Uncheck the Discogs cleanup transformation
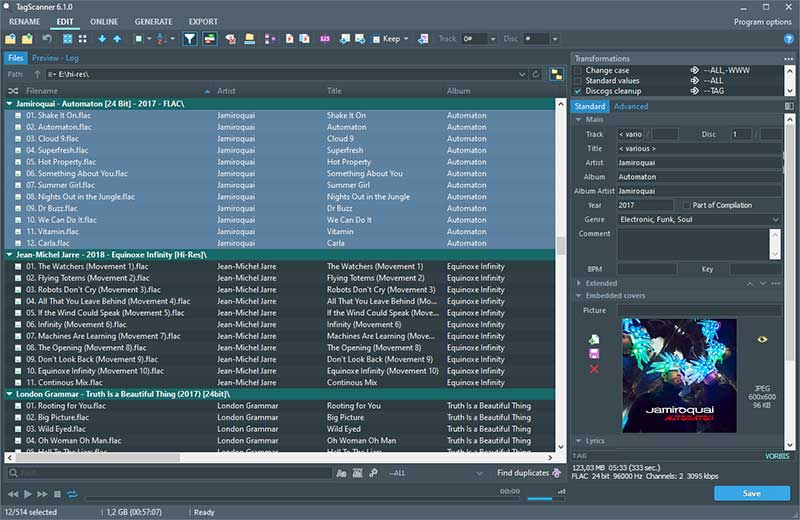 coord(578,91)
